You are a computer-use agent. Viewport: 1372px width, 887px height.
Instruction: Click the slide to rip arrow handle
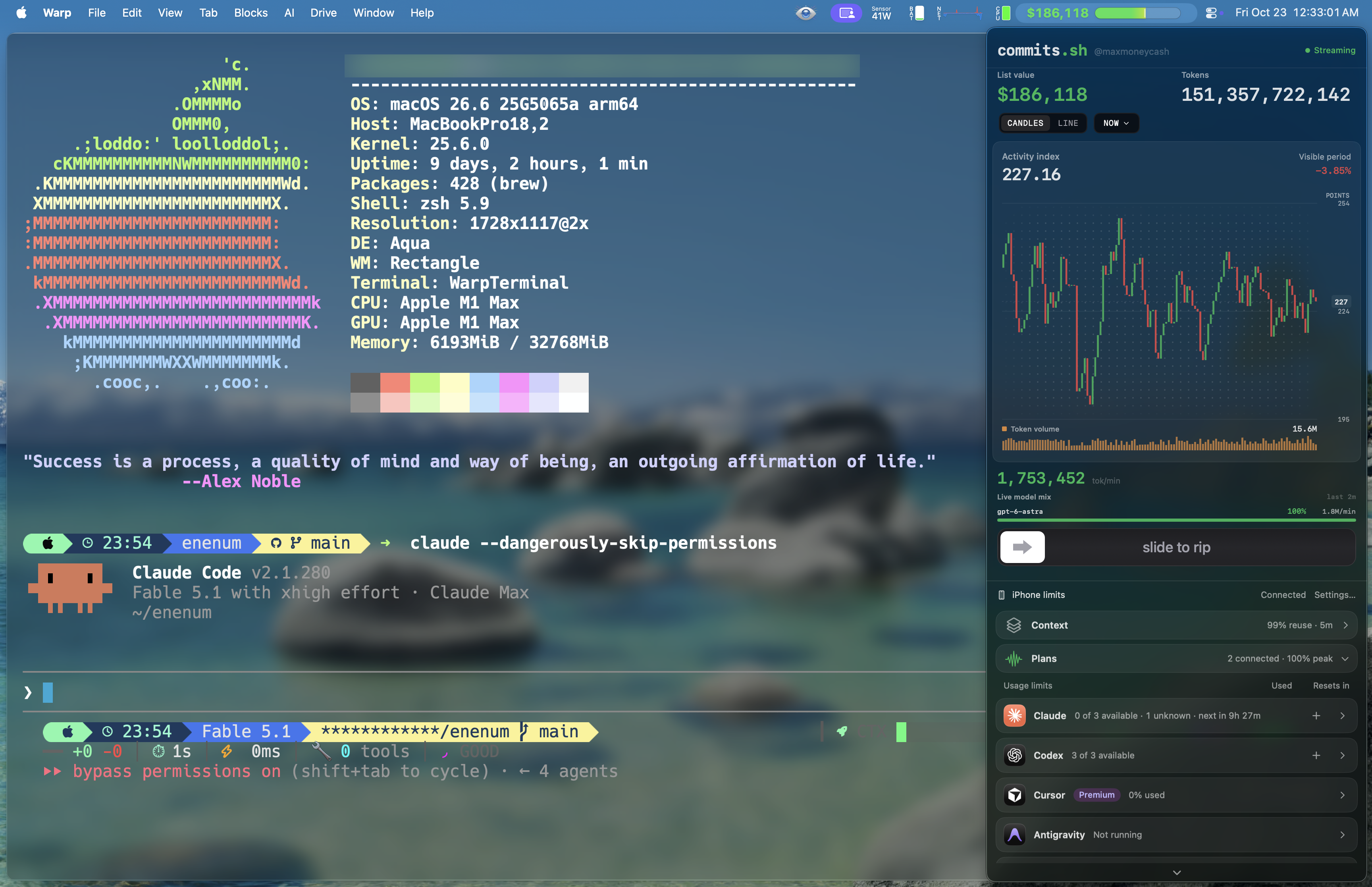[x=1022, y=547]
